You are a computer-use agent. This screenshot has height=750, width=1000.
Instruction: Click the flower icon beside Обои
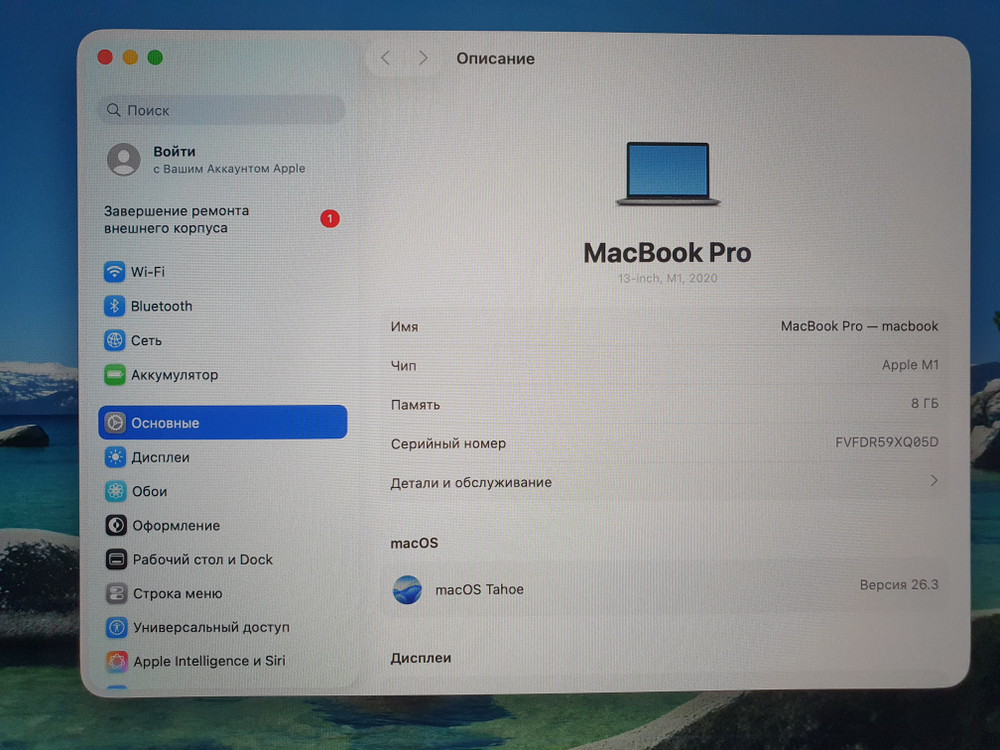tap(115, 491)
